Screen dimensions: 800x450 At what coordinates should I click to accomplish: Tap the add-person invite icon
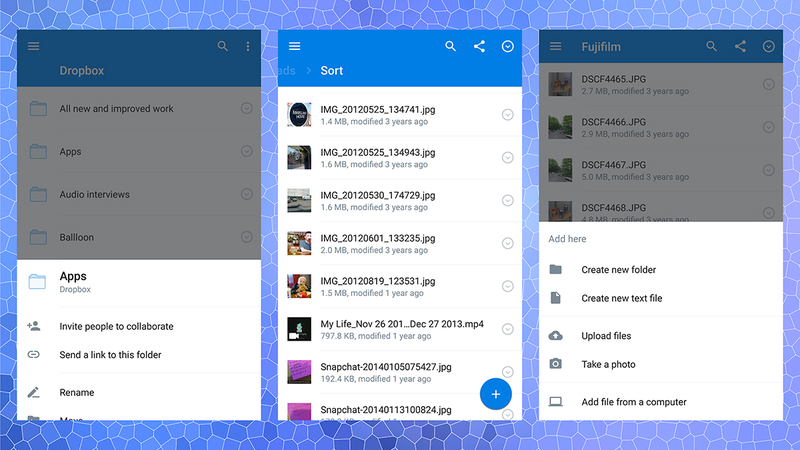coord(34,326)
